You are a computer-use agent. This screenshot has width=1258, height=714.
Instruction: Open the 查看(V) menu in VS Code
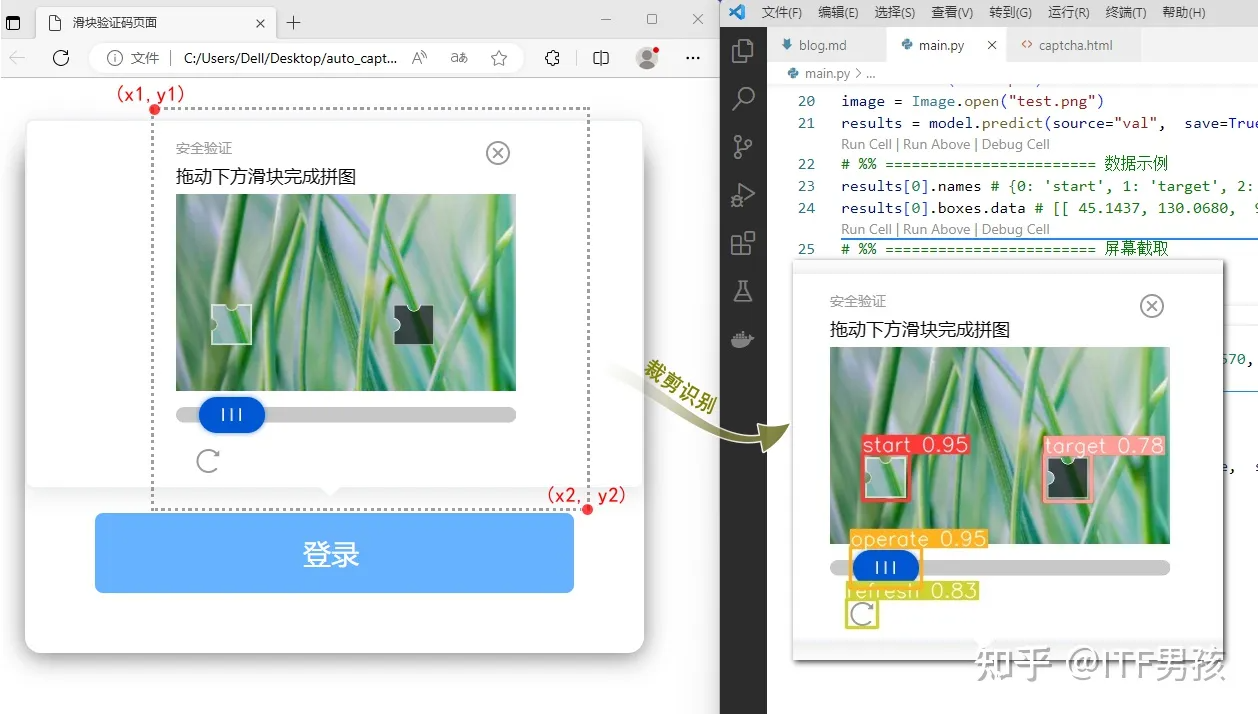click(x=952, y=13)
